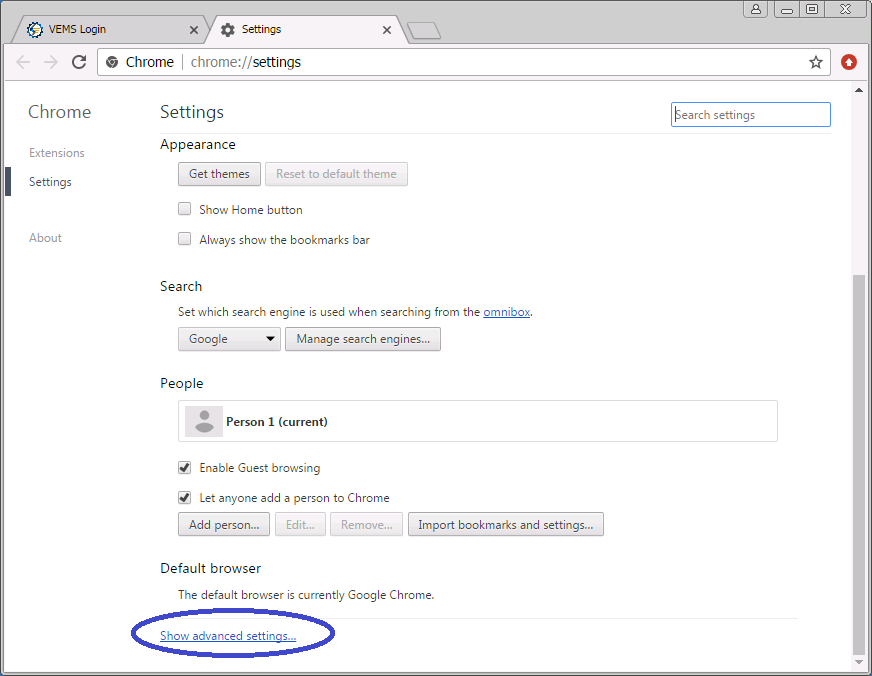The width and height of the screenshot is (872, 676).
Task: Open About in the left sidebar
Action: pyautogui.click(x=45, y=238)
